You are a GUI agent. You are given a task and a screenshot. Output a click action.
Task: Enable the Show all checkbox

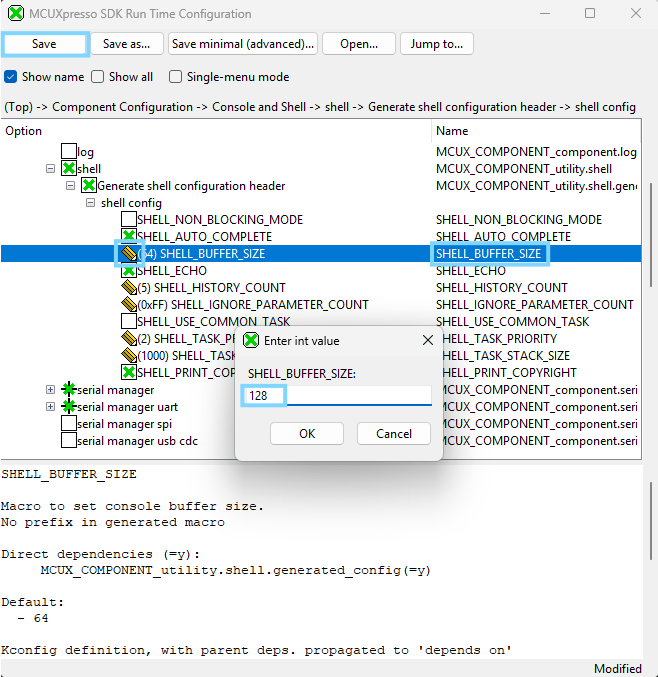(x=98, y=77)
